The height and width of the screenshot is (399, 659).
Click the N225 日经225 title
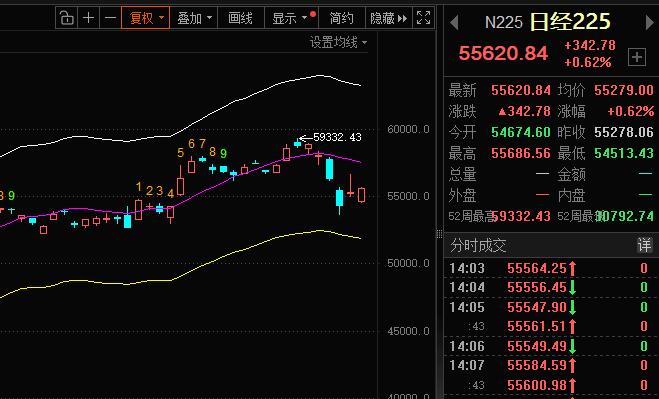(547, 22)
